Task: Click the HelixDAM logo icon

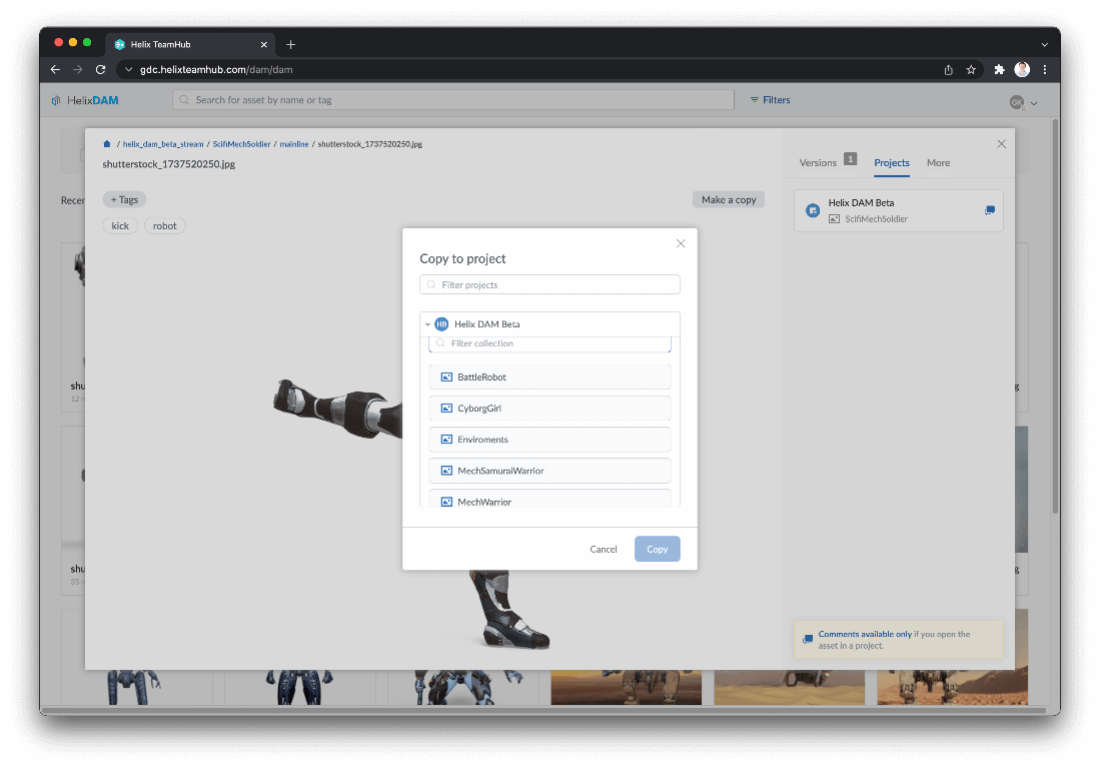Action: [x=56, y=100]
